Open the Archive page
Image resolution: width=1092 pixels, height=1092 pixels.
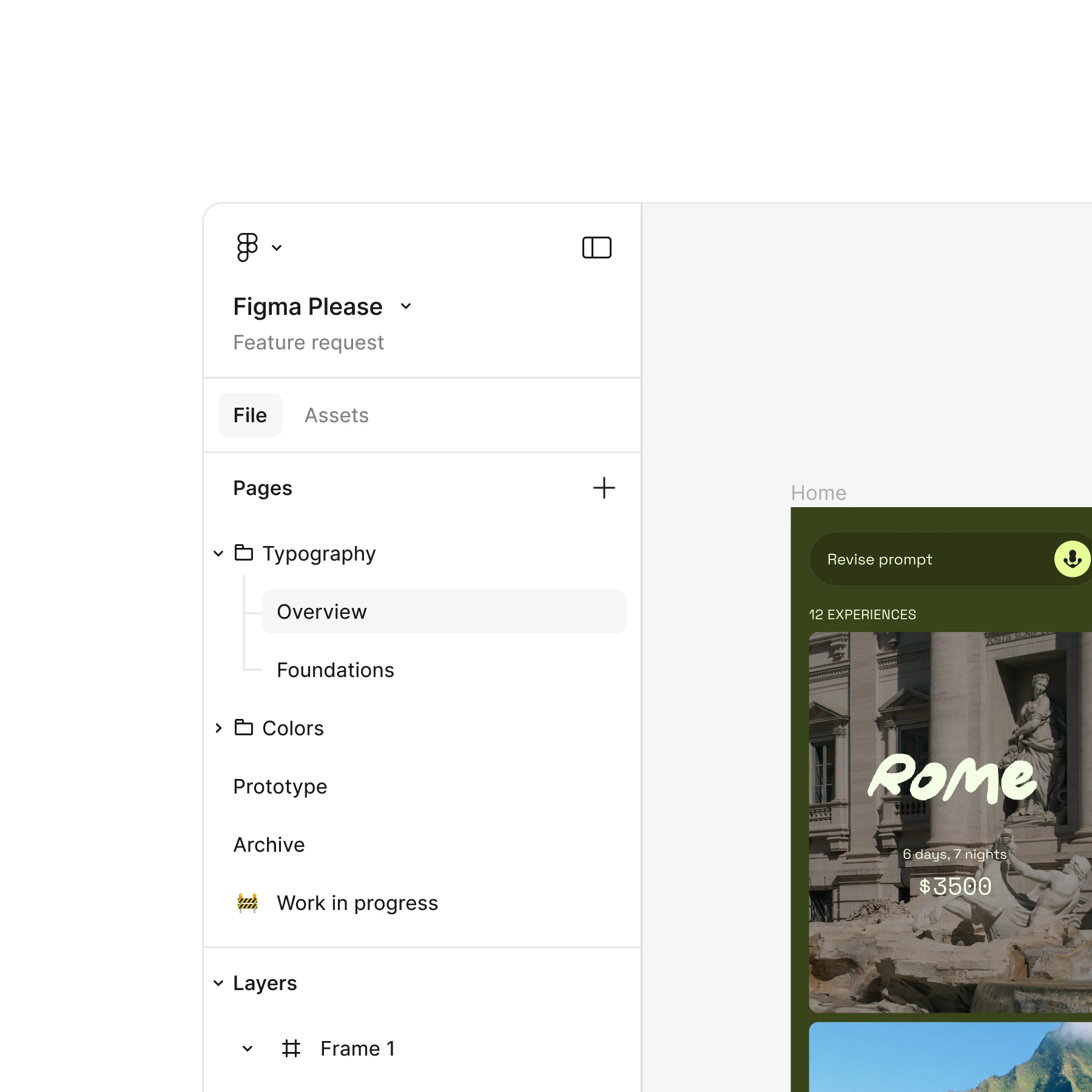coord(269,844)
